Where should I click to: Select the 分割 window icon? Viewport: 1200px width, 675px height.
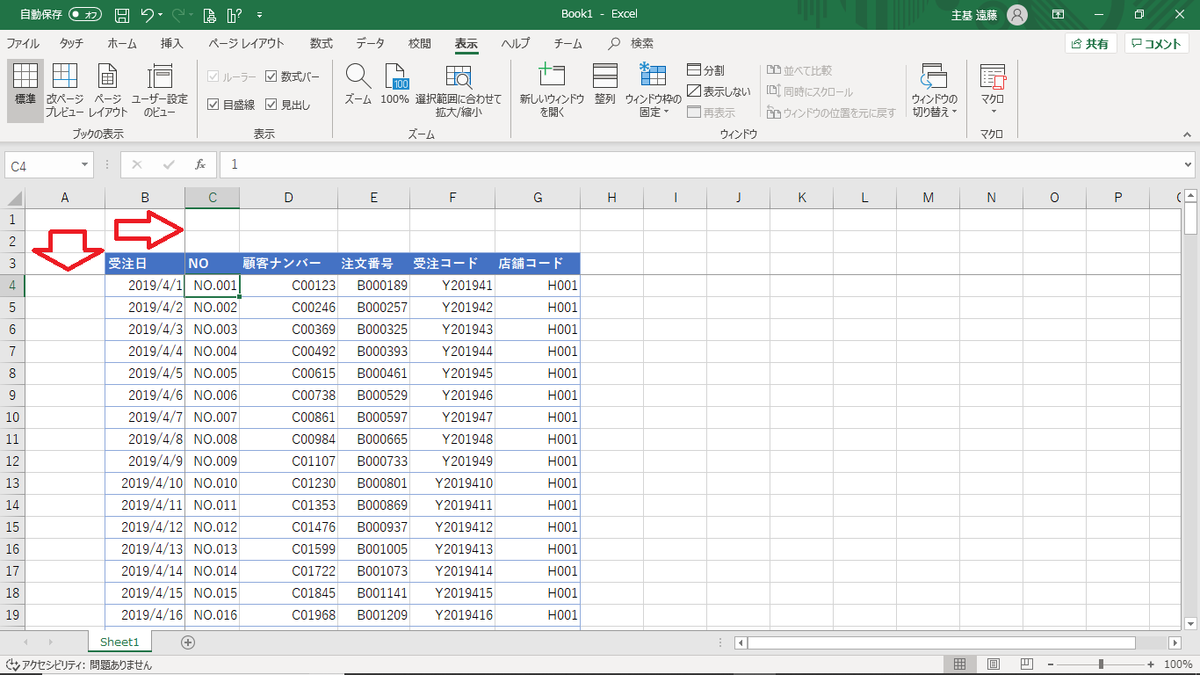click(x=705, y=70)
